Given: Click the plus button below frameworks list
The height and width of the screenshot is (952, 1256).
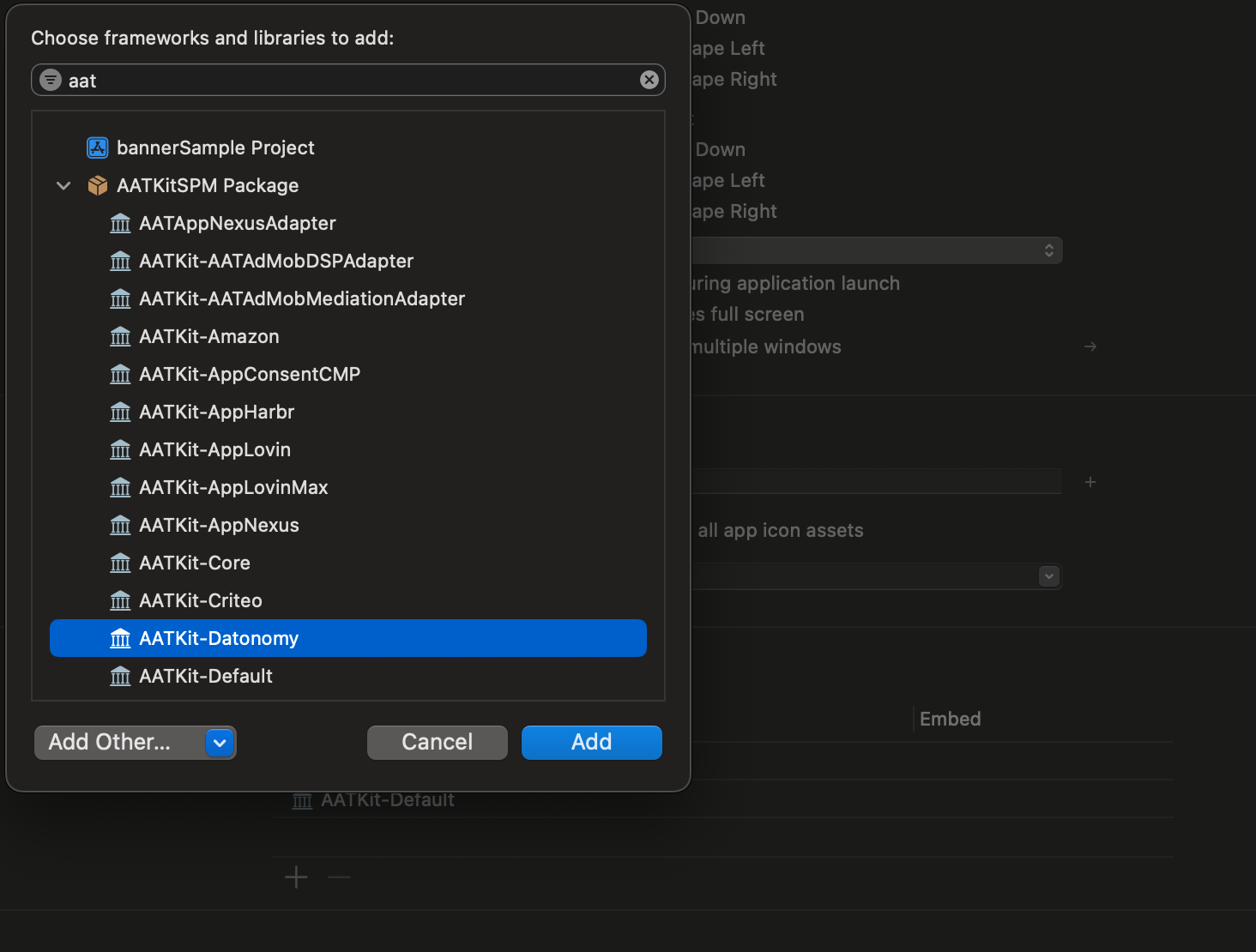Looking at the screenshot, I should (x=296, y=877).
